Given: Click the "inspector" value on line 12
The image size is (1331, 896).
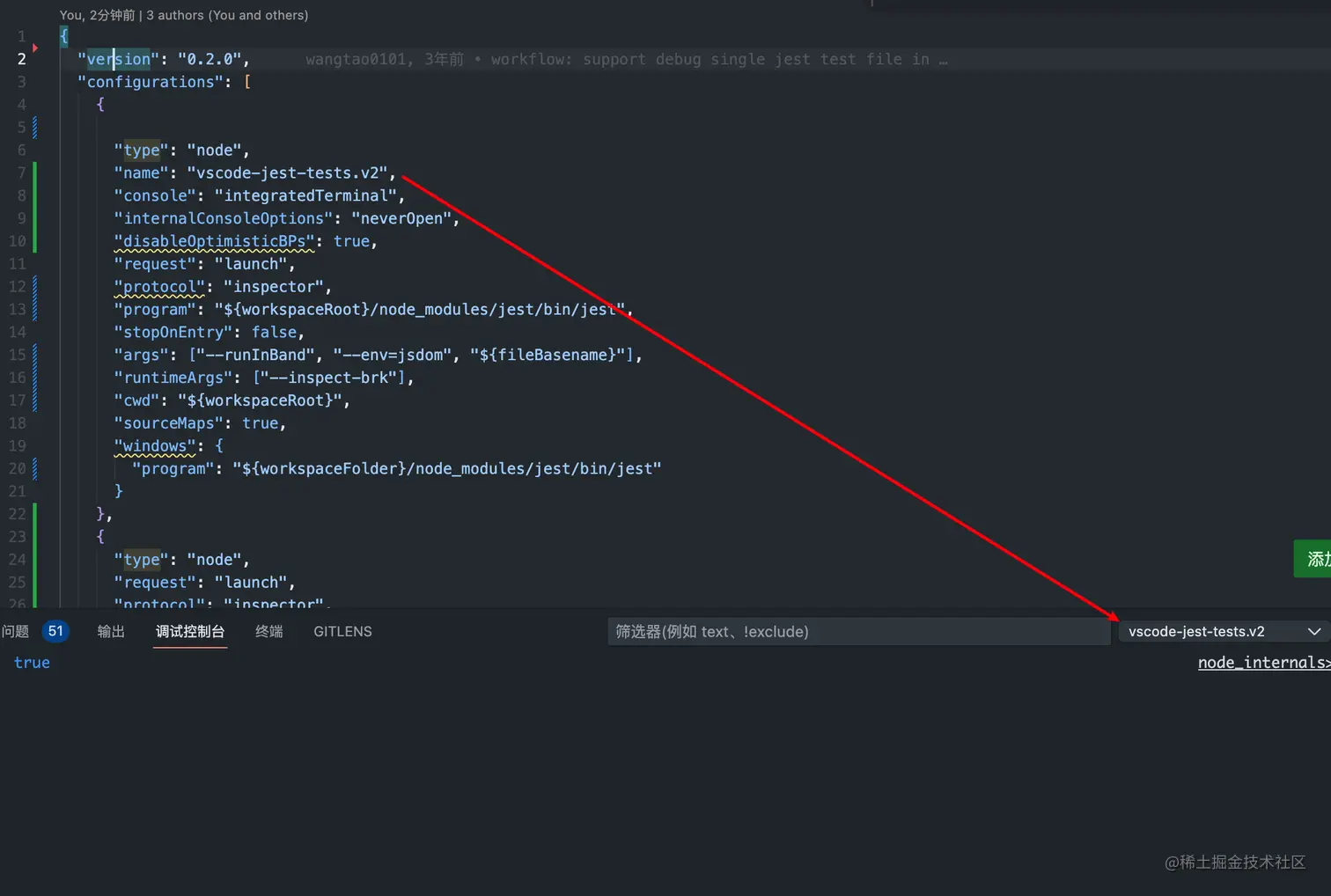Looking at the screenshot, I should click(274, 287).
